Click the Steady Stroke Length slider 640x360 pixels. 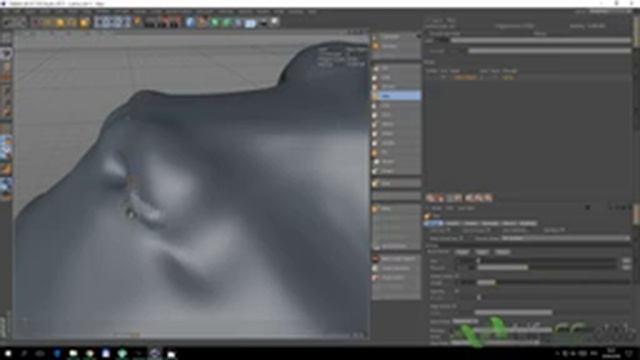(x=553, y=282)
